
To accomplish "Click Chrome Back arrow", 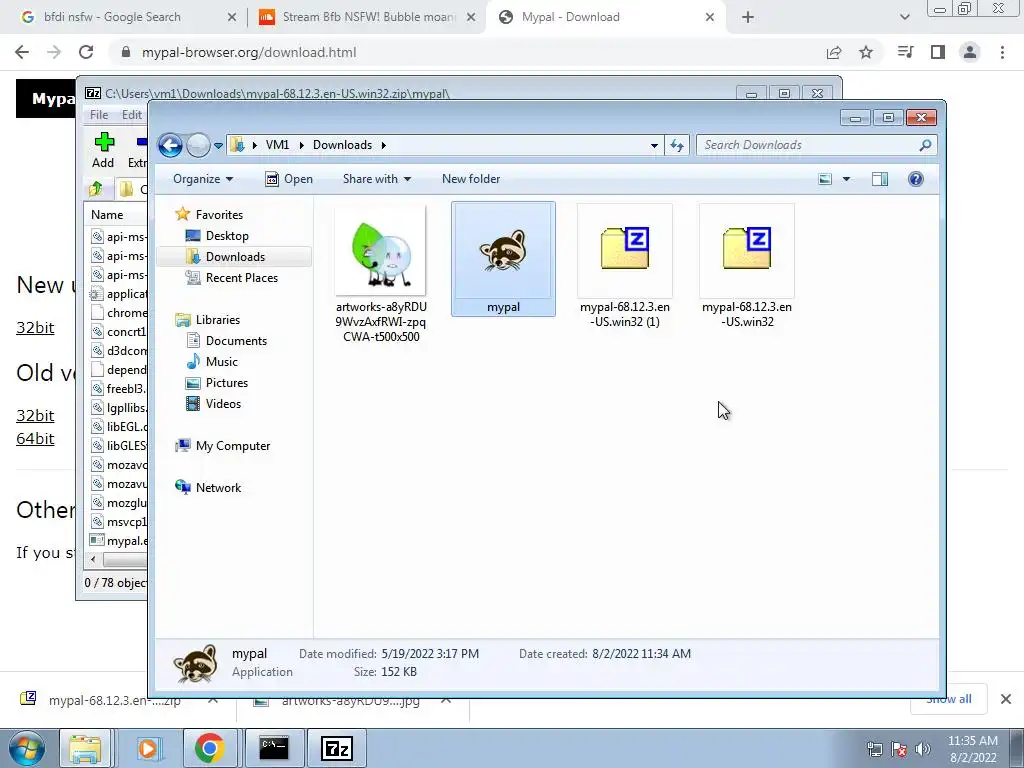I will 22,52.
